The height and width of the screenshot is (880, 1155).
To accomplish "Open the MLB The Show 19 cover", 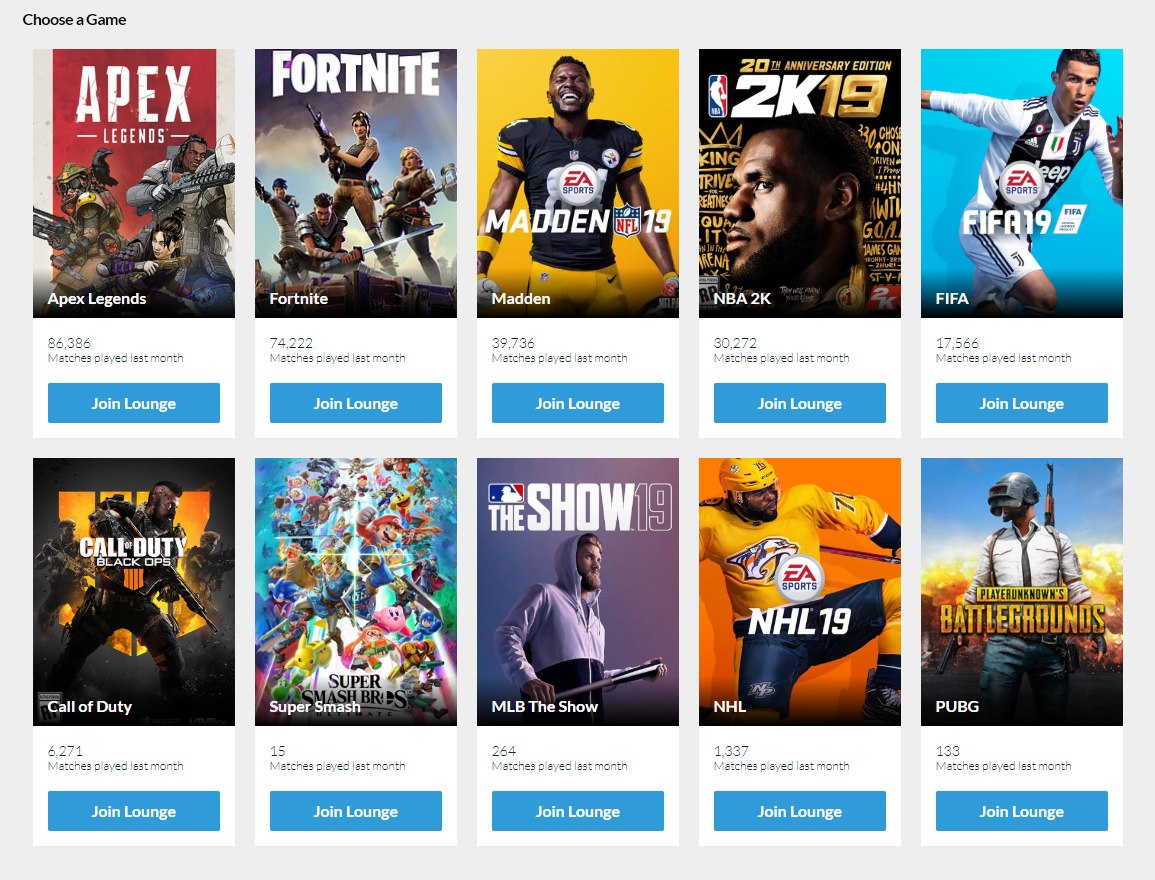I will coord(578,592).
